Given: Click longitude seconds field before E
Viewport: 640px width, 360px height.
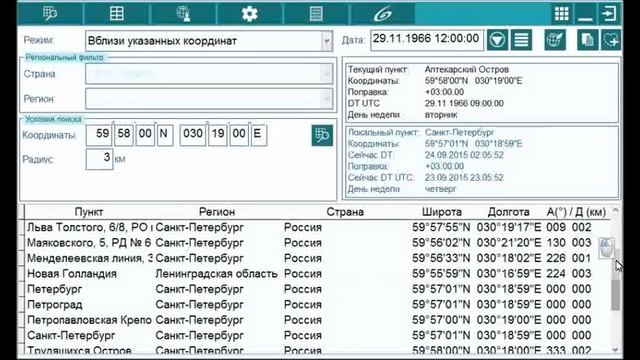Looking at the screenshot, I should point(239,135).
